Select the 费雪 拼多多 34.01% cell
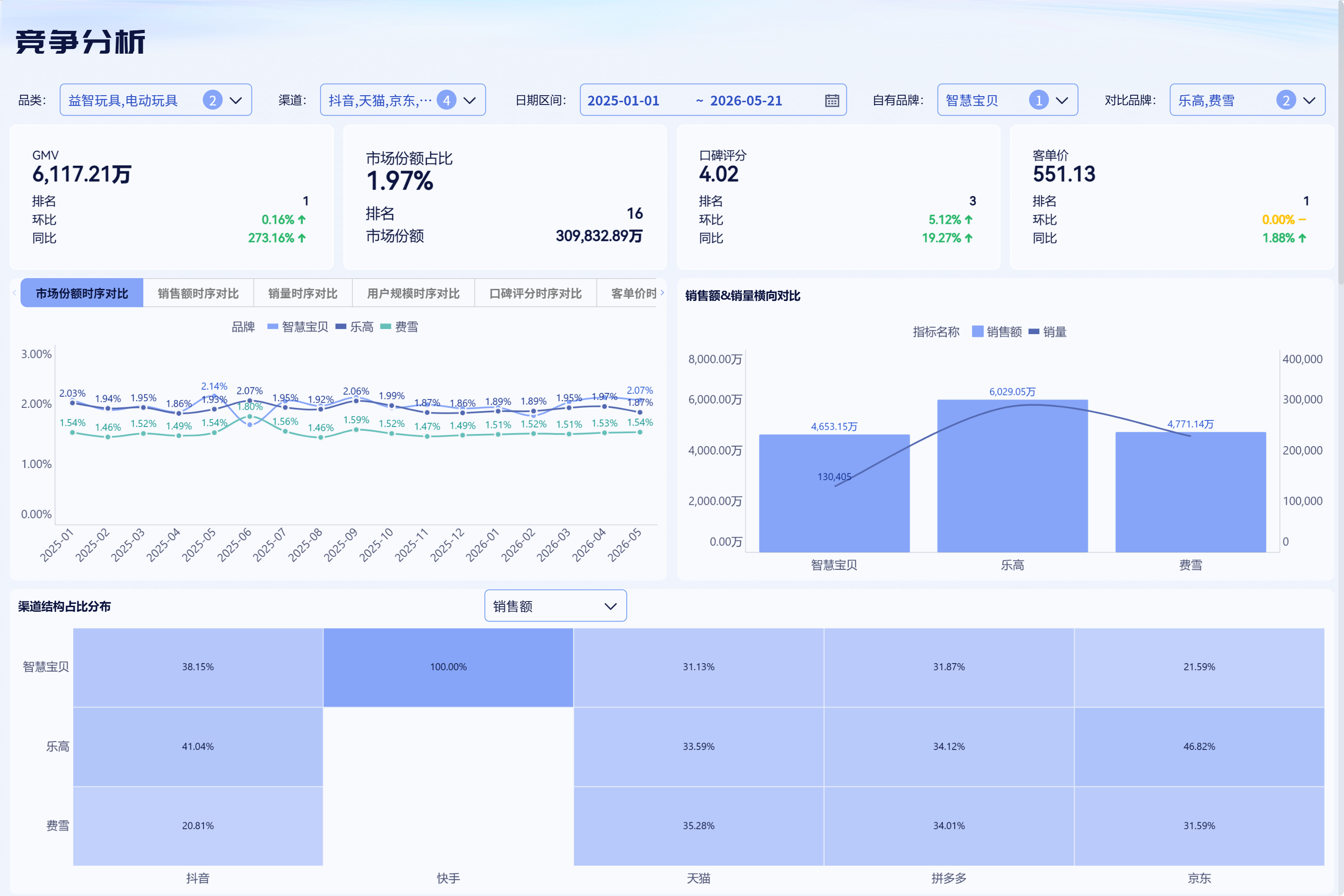This screenshot has width=1344, height=896. coord(949,826)
